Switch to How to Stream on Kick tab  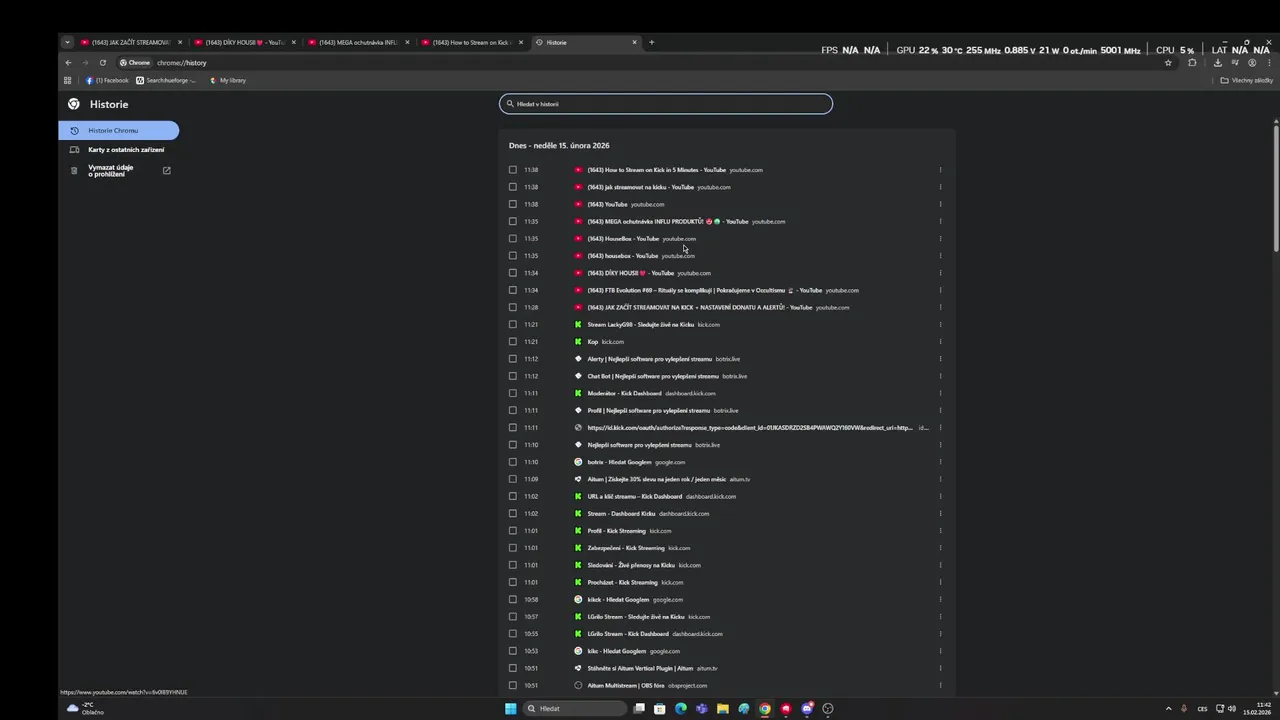point(472,42)
